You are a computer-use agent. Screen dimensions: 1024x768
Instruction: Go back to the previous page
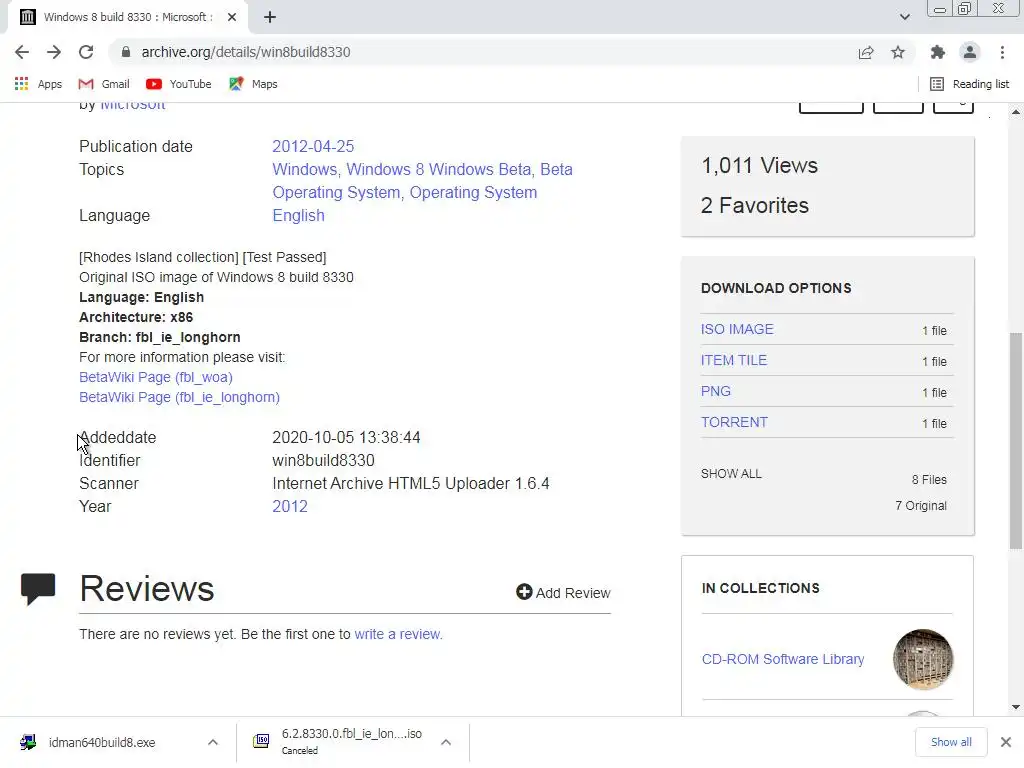pos(22,52)
